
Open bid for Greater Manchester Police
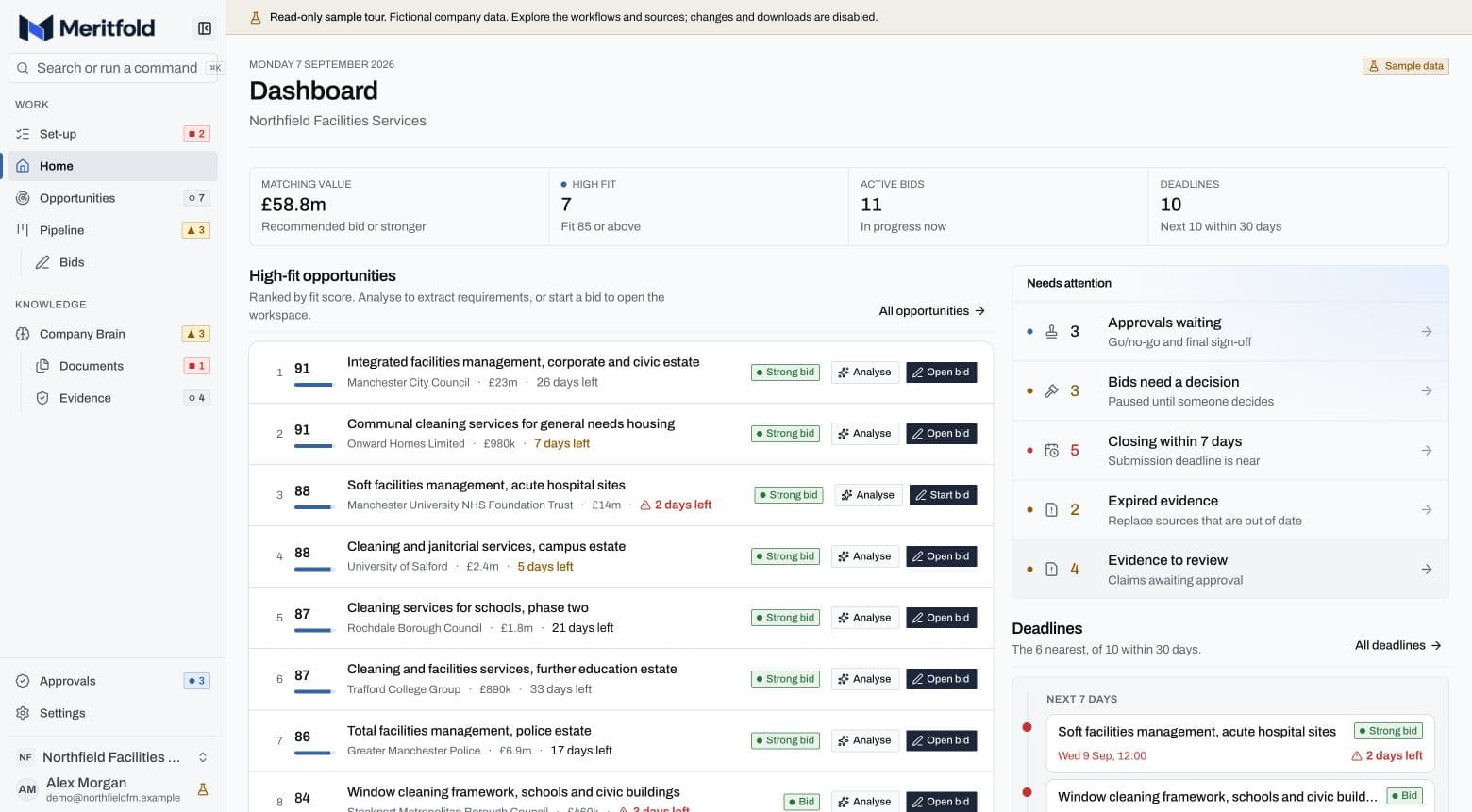(x=941, y=740)
